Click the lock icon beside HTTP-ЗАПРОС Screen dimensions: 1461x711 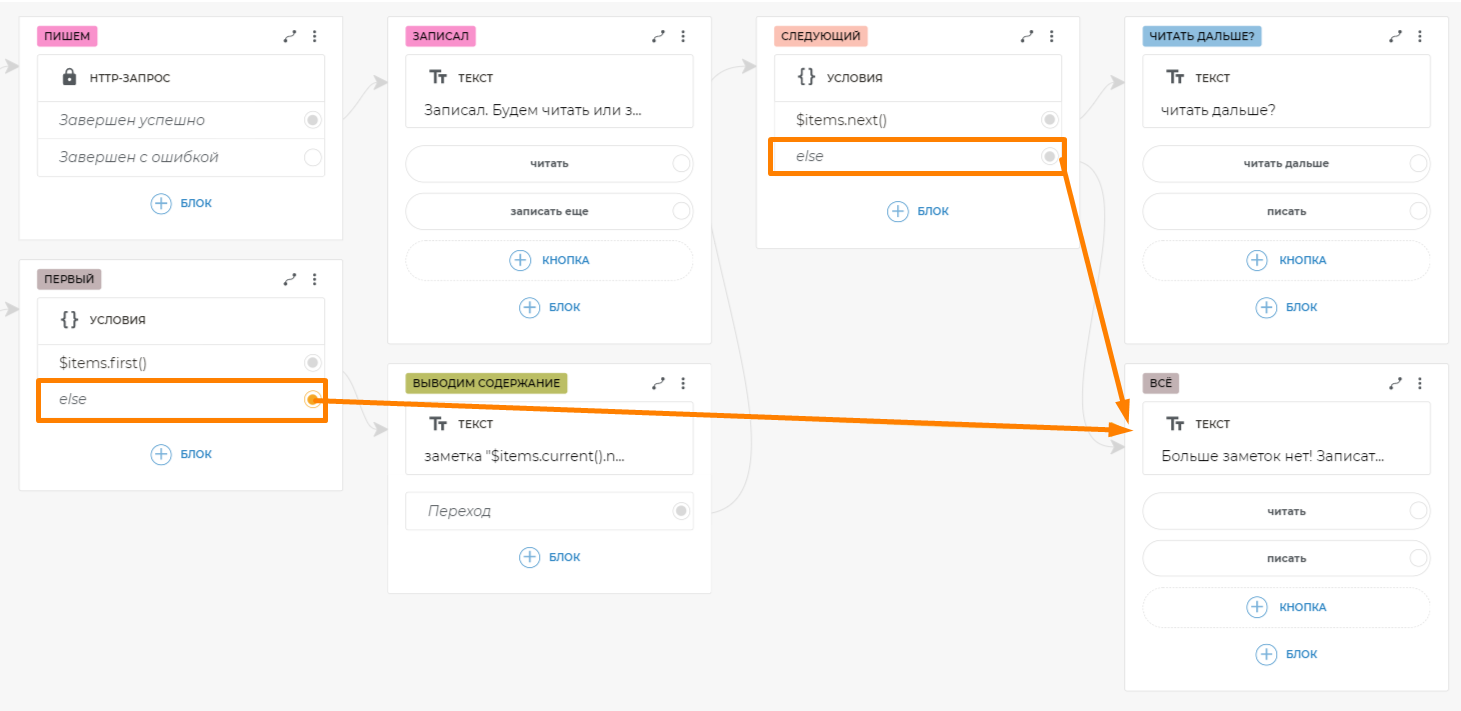click(x=69, y=77)
